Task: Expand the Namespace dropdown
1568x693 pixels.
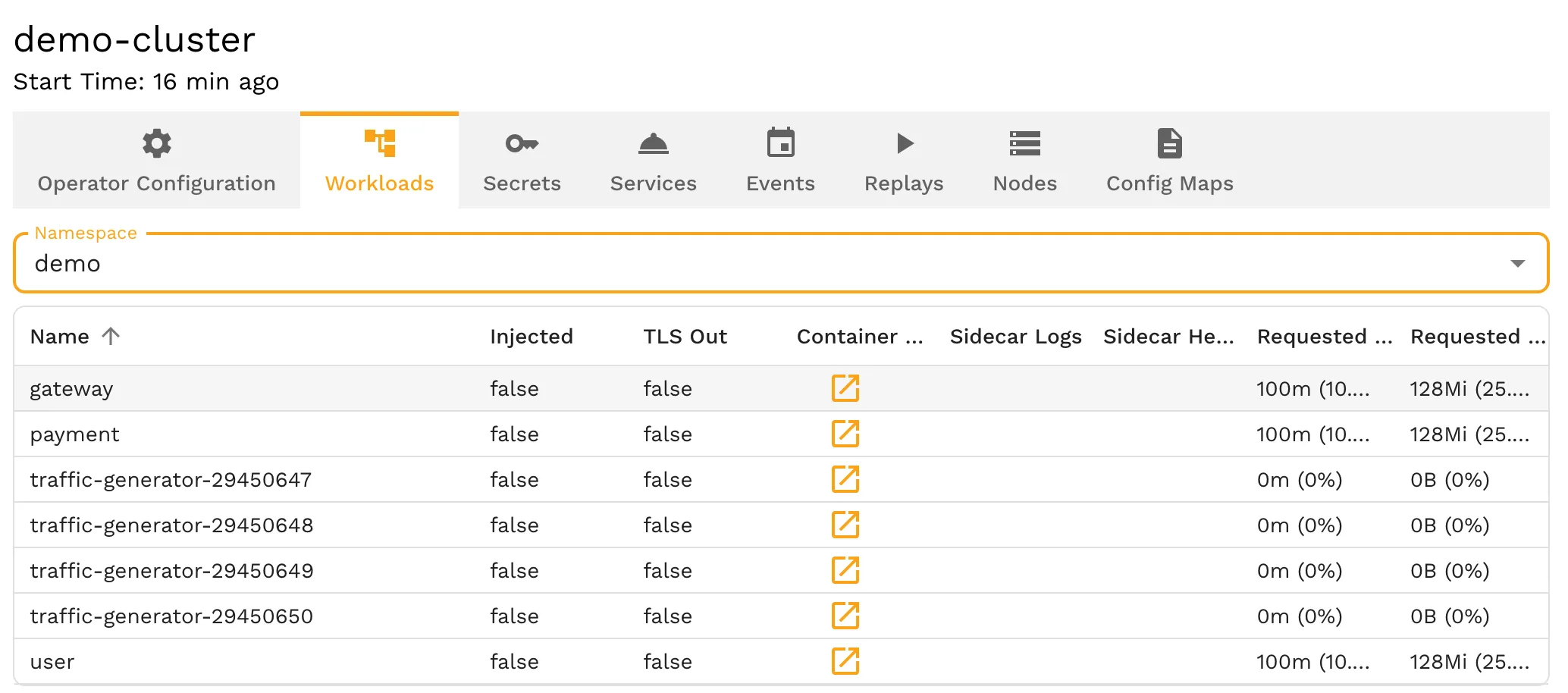Action: tap(1519, 264)
